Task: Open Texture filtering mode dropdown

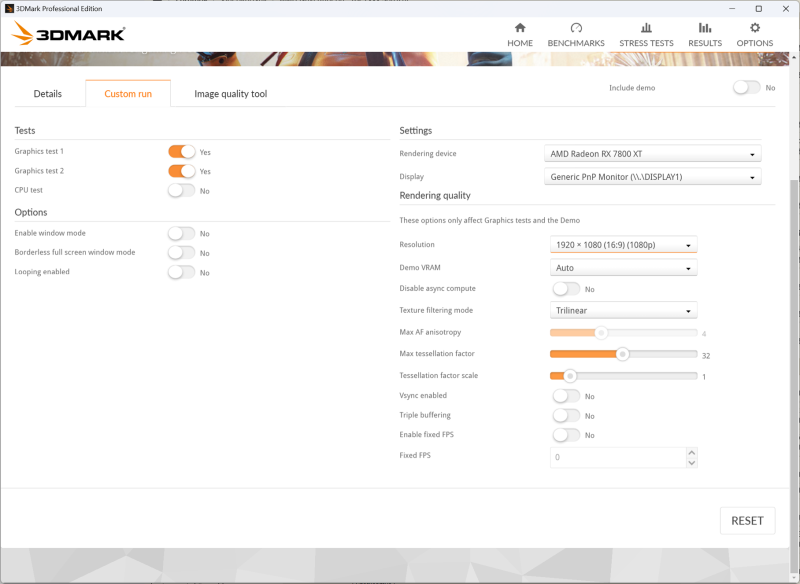Action: [x=623, y=310]
